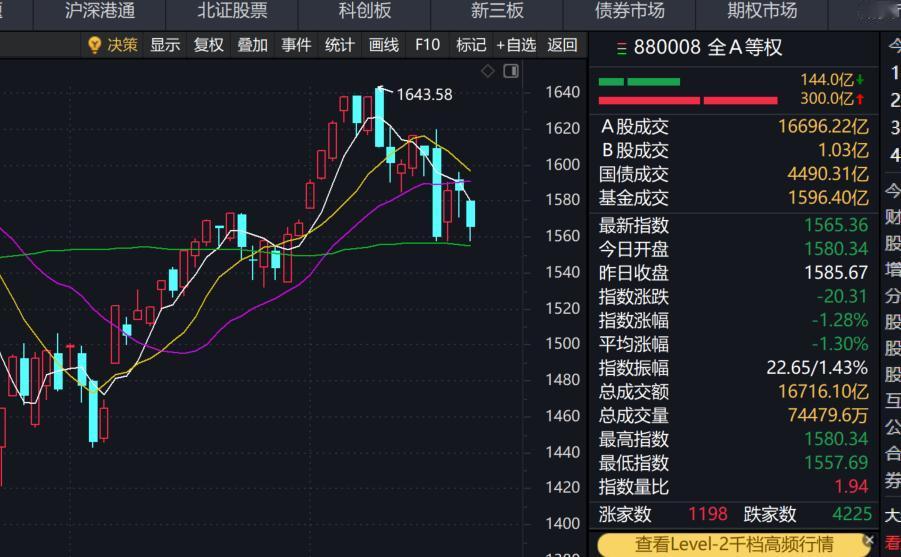The image size is (901, 557).
Task: Open the 事件 events option
Action: (x=296, y=45)
